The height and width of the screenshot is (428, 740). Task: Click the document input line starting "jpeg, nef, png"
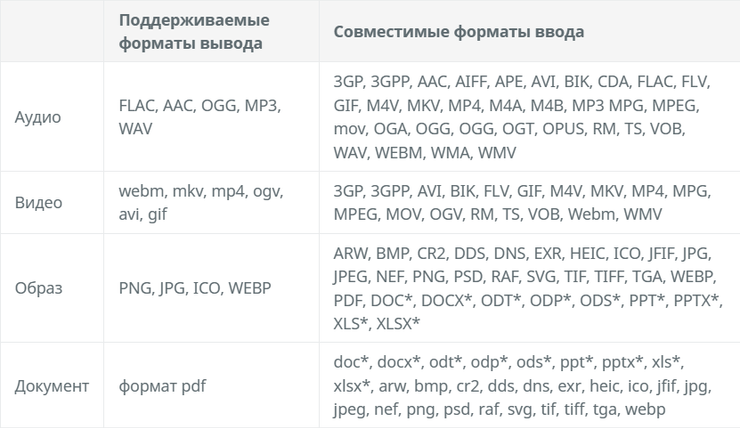coord(500,409)
